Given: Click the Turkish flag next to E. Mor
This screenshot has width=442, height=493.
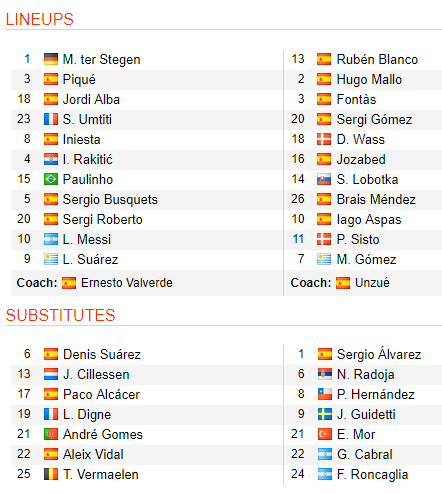Looking at the screenshot, I should pos(325,434).
